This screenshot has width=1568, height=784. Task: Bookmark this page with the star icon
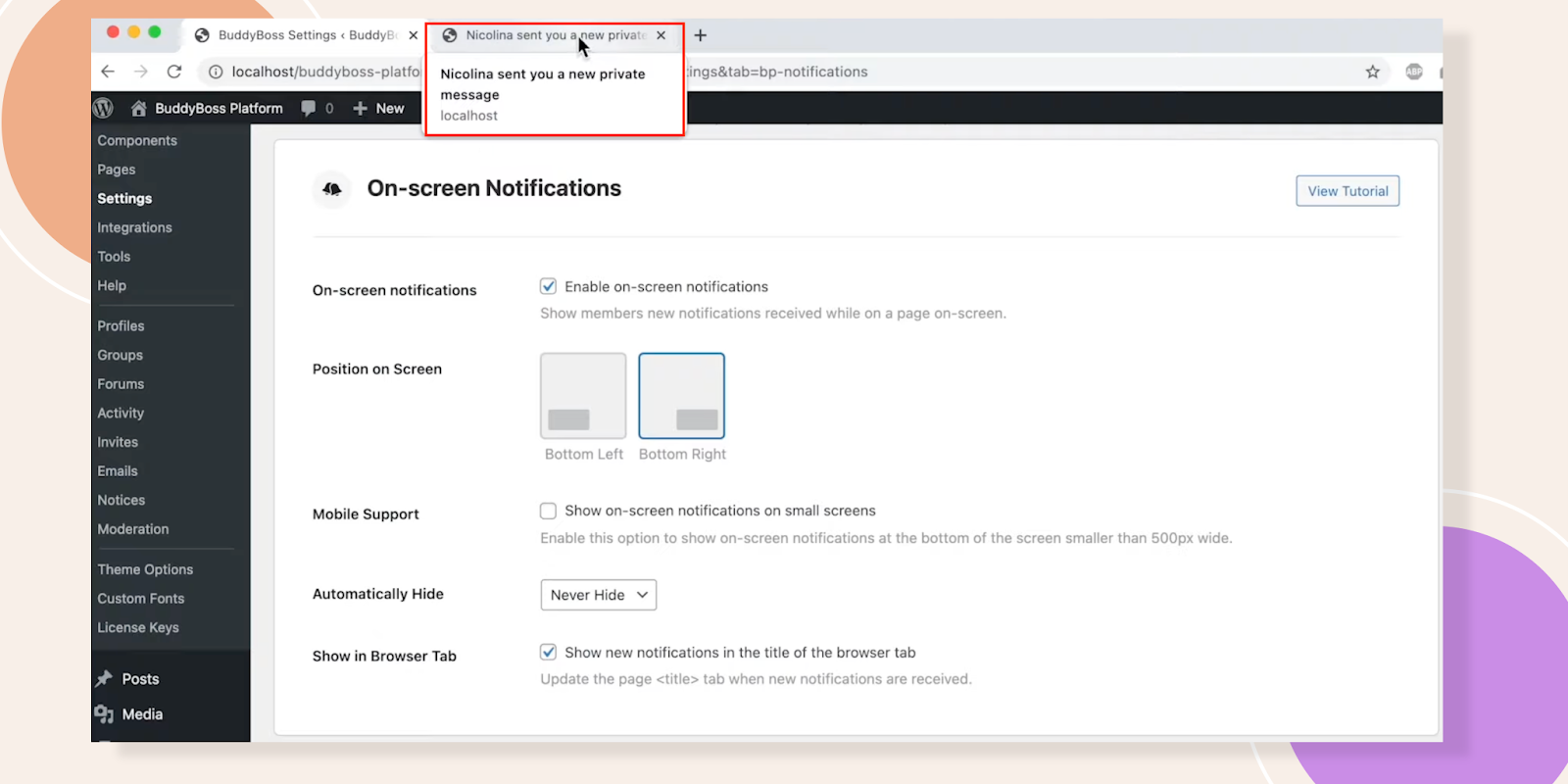pos(1372,72)
